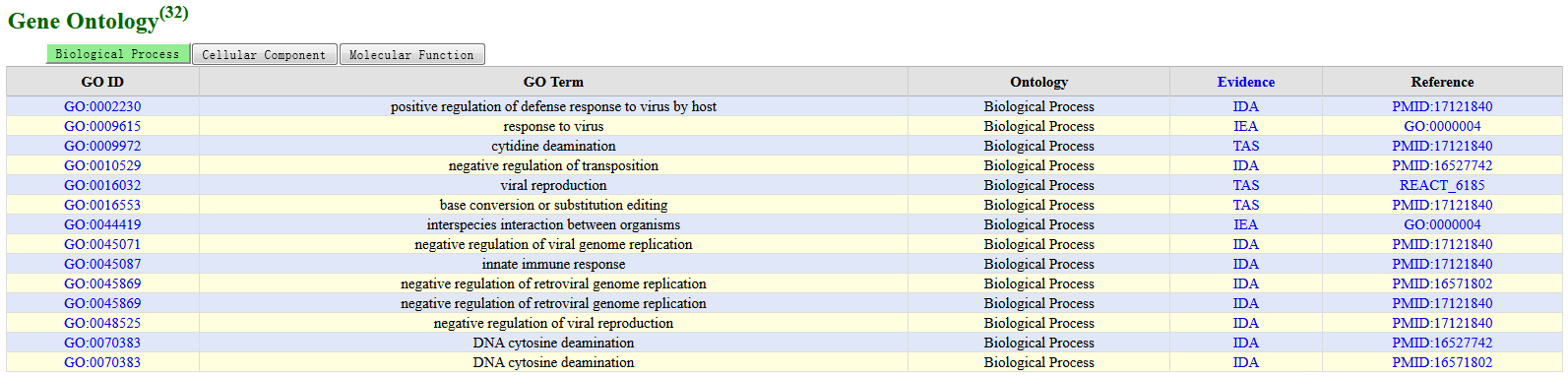Image resolution: width=1568 pixels, height=376 pixels.
Task: Select the 'response to virus' term
Action: click(x=553, y=126)
